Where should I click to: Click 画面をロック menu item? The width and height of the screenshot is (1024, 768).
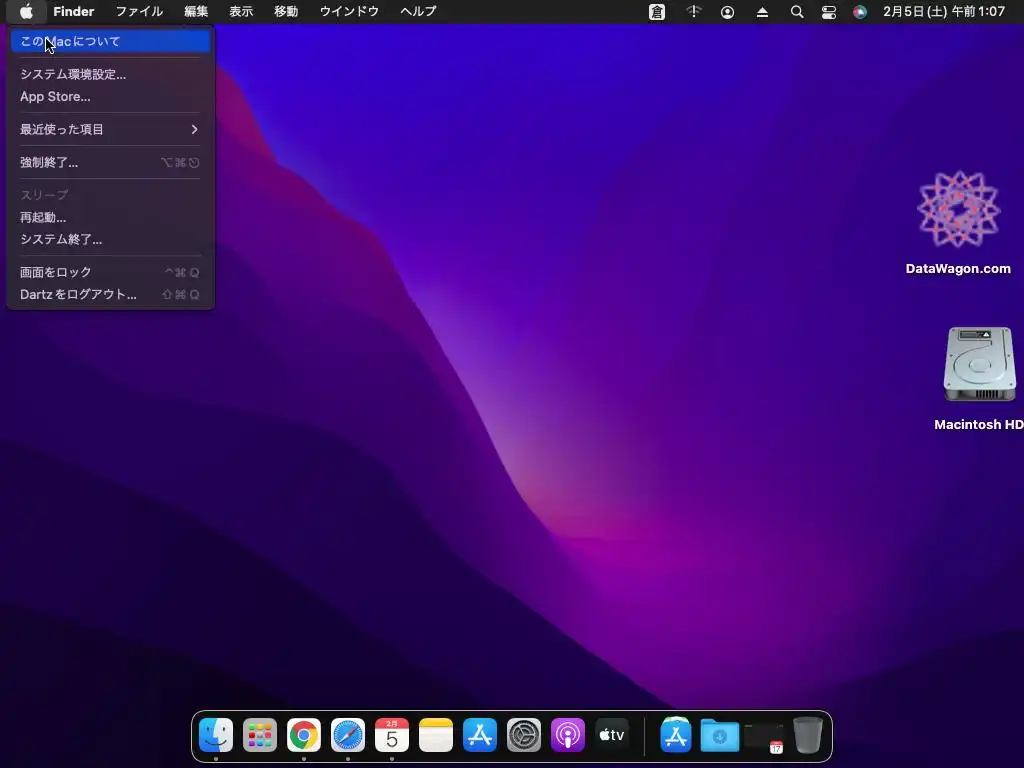(110, 272)
